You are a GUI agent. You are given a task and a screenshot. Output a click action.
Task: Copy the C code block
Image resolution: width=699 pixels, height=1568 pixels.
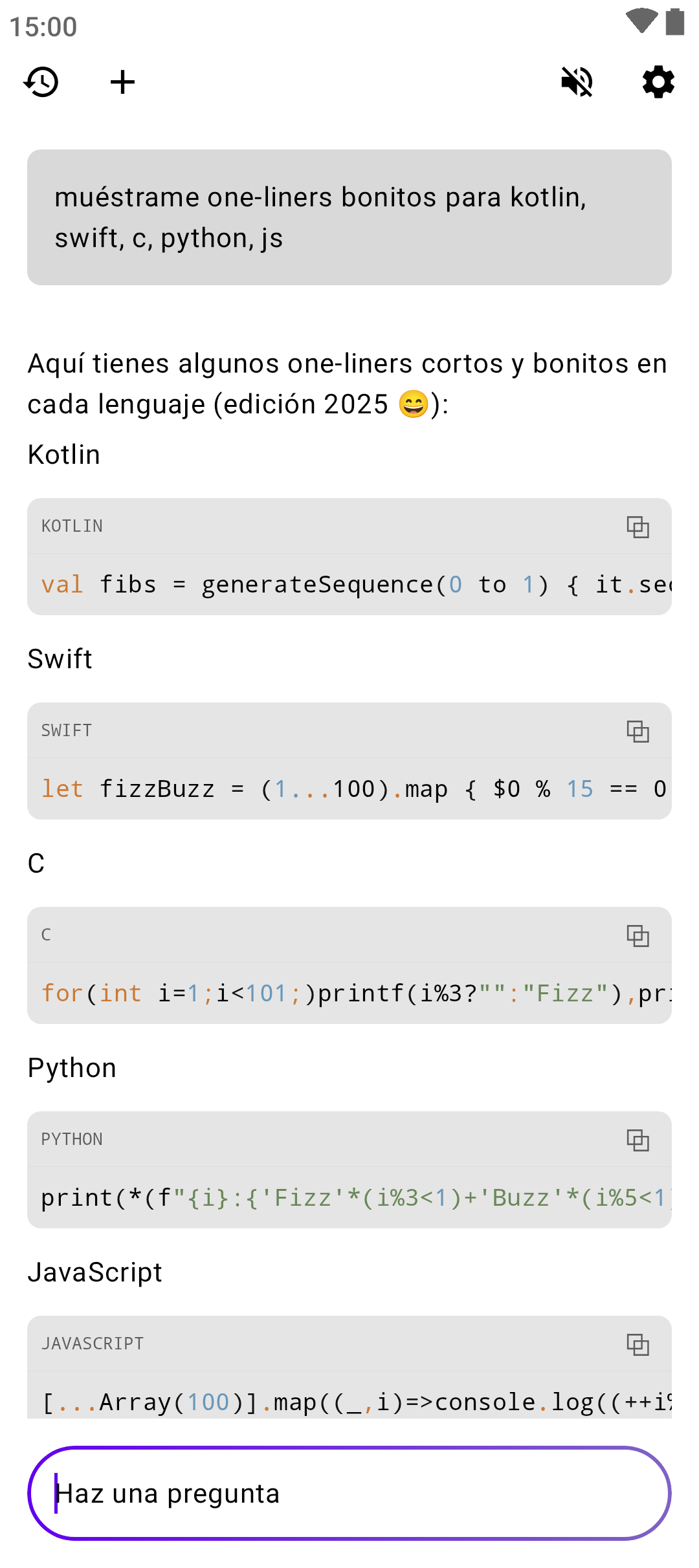point(638,935)
